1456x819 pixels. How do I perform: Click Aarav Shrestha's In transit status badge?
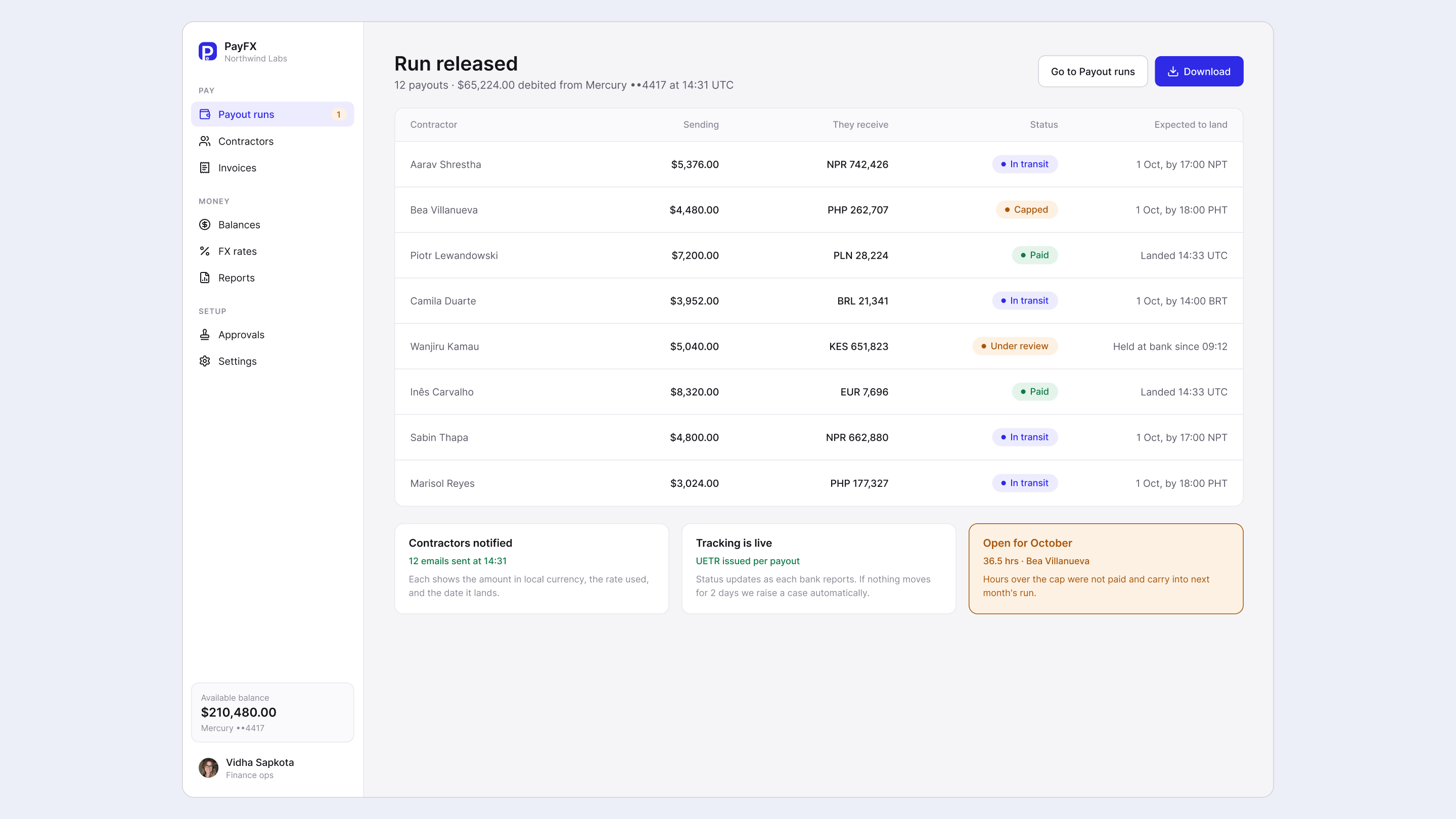tap(1025, 164)
